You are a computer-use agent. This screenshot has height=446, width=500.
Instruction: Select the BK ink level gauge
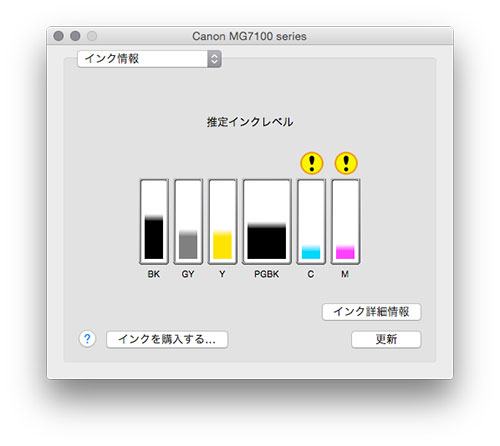(154, 222)
